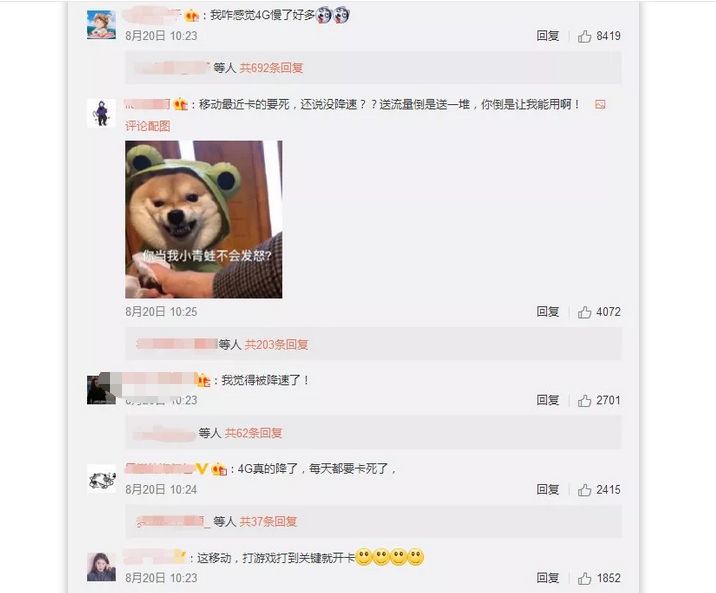Click 回复 on 我觉得被降速了 comment

[548, 400]
